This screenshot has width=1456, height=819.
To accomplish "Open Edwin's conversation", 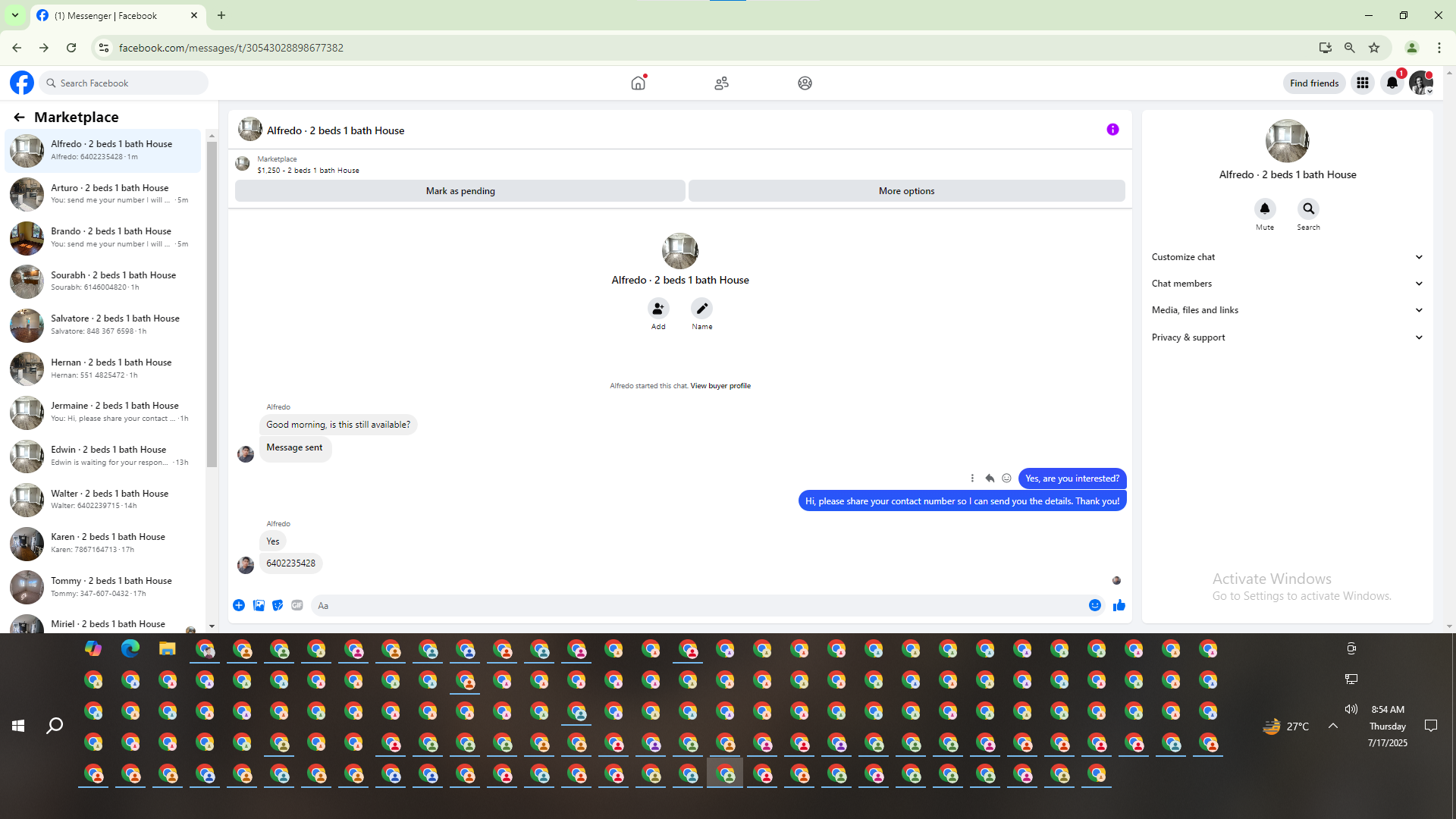I will [x=103, y=456].
